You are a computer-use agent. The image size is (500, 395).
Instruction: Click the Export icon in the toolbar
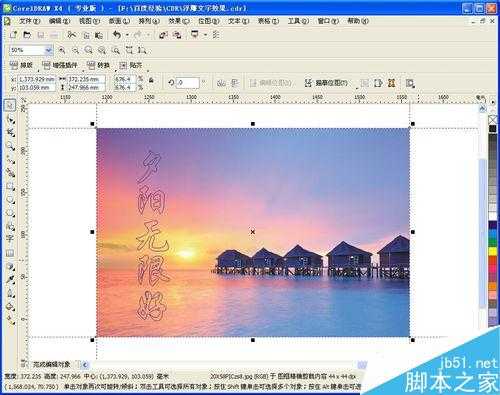177,35
